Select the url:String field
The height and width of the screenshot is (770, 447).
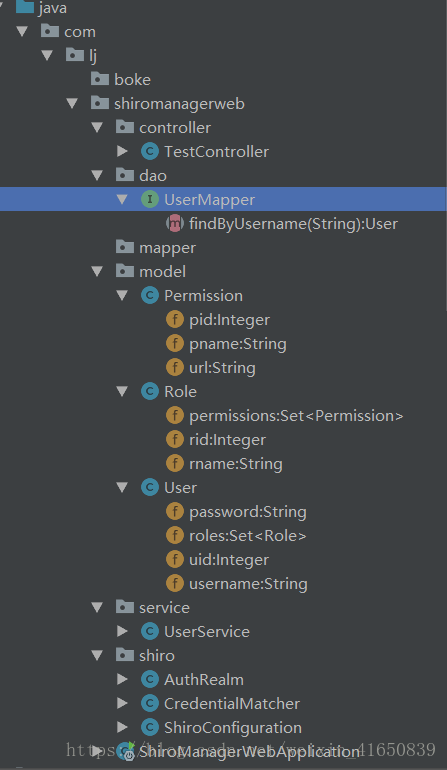223,368
